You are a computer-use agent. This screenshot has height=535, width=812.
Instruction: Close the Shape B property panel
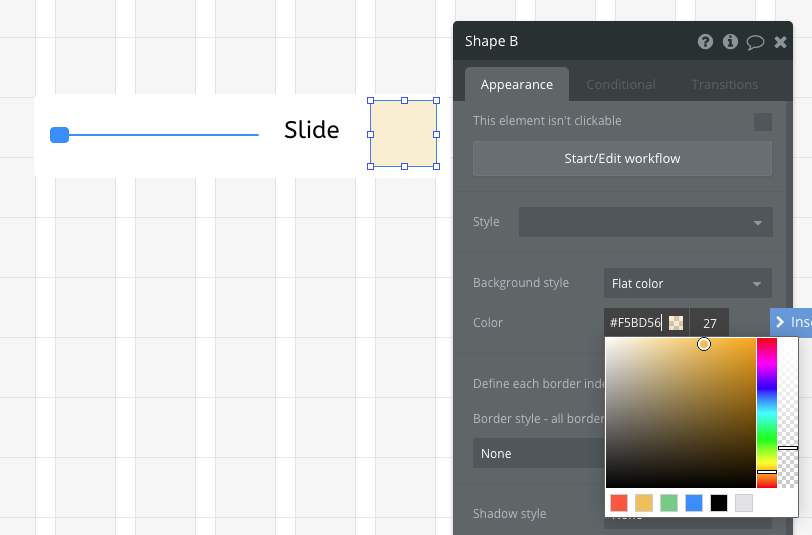pos(780,42)
